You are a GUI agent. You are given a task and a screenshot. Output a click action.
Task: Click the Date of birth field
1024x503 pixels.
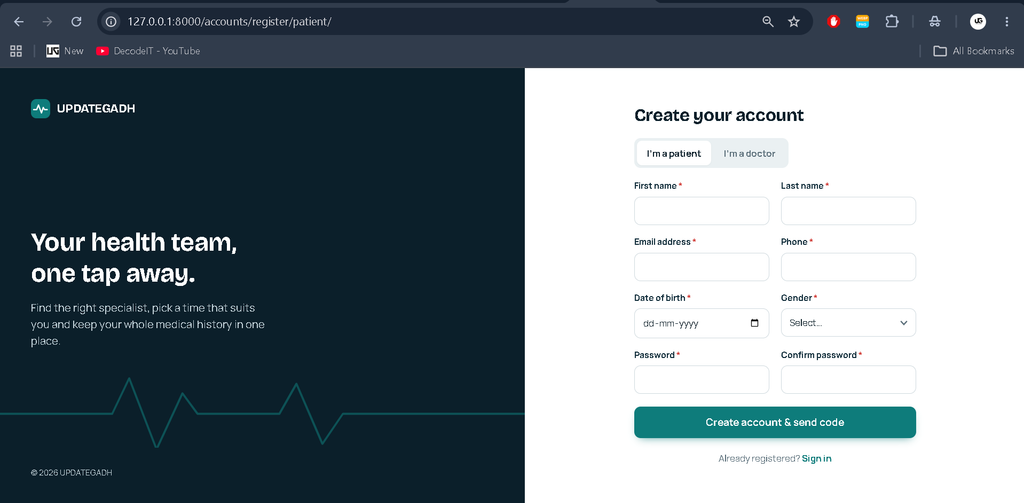[x=701, y=323]
